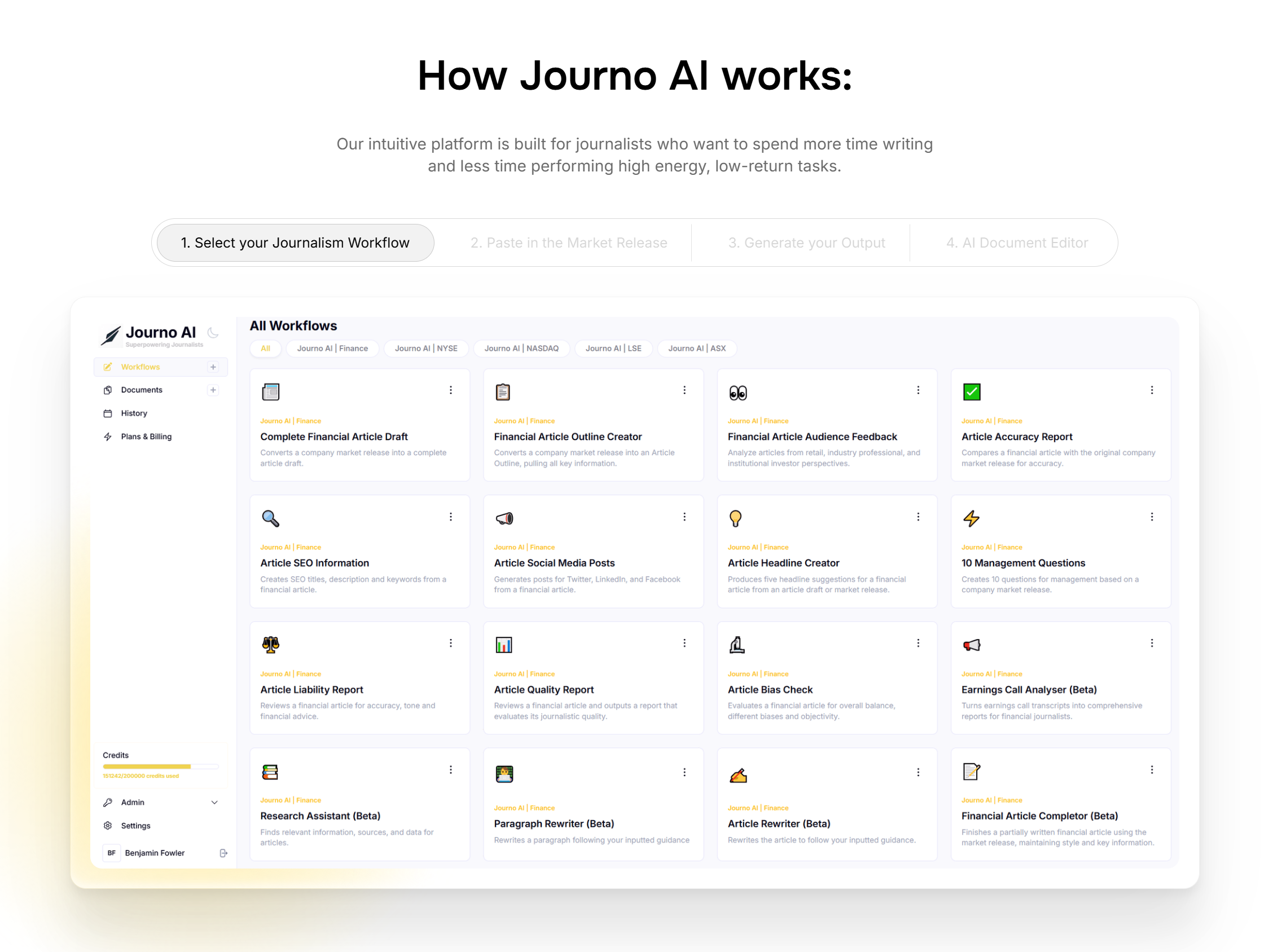
Task: Click the BF user avatar
Action: click(112, 854)
